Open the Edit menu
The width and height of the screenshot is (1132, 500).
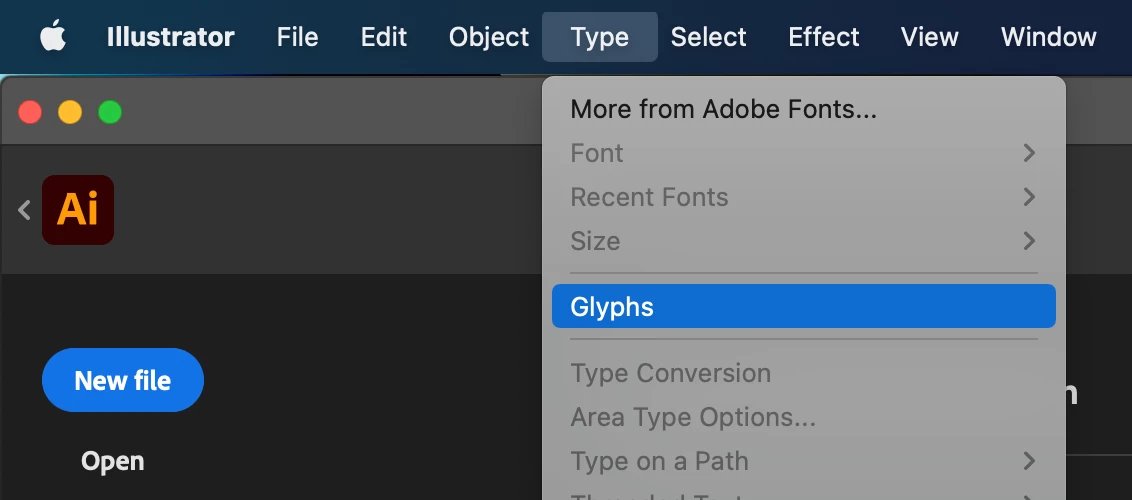[x=384, y=37]
